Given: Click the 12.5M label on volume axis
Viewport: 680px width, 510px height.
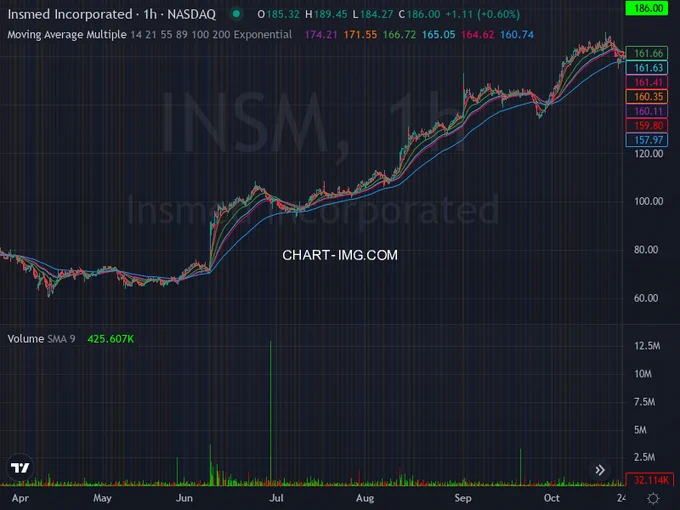Looking at the screenshot, I should [x=645, y=346].
